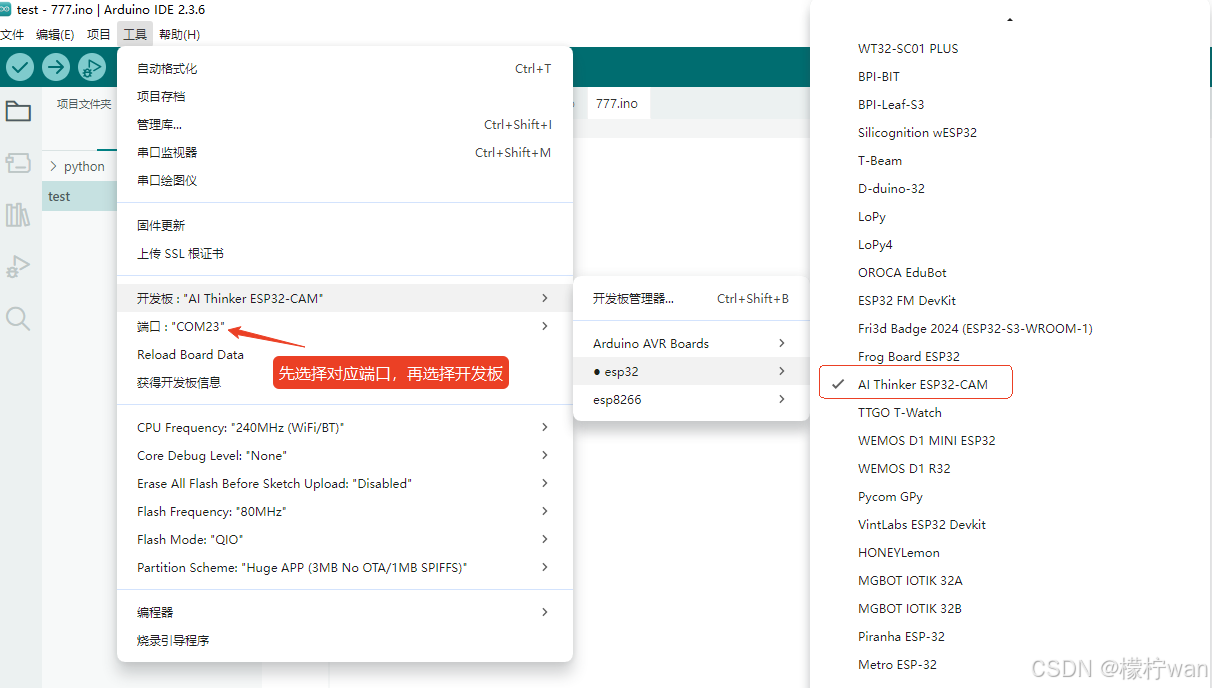Image resolution: width=1212 pixels, height=688 pixels.
Task: Expand the 编程器 submenu
Action: point(344,612)
